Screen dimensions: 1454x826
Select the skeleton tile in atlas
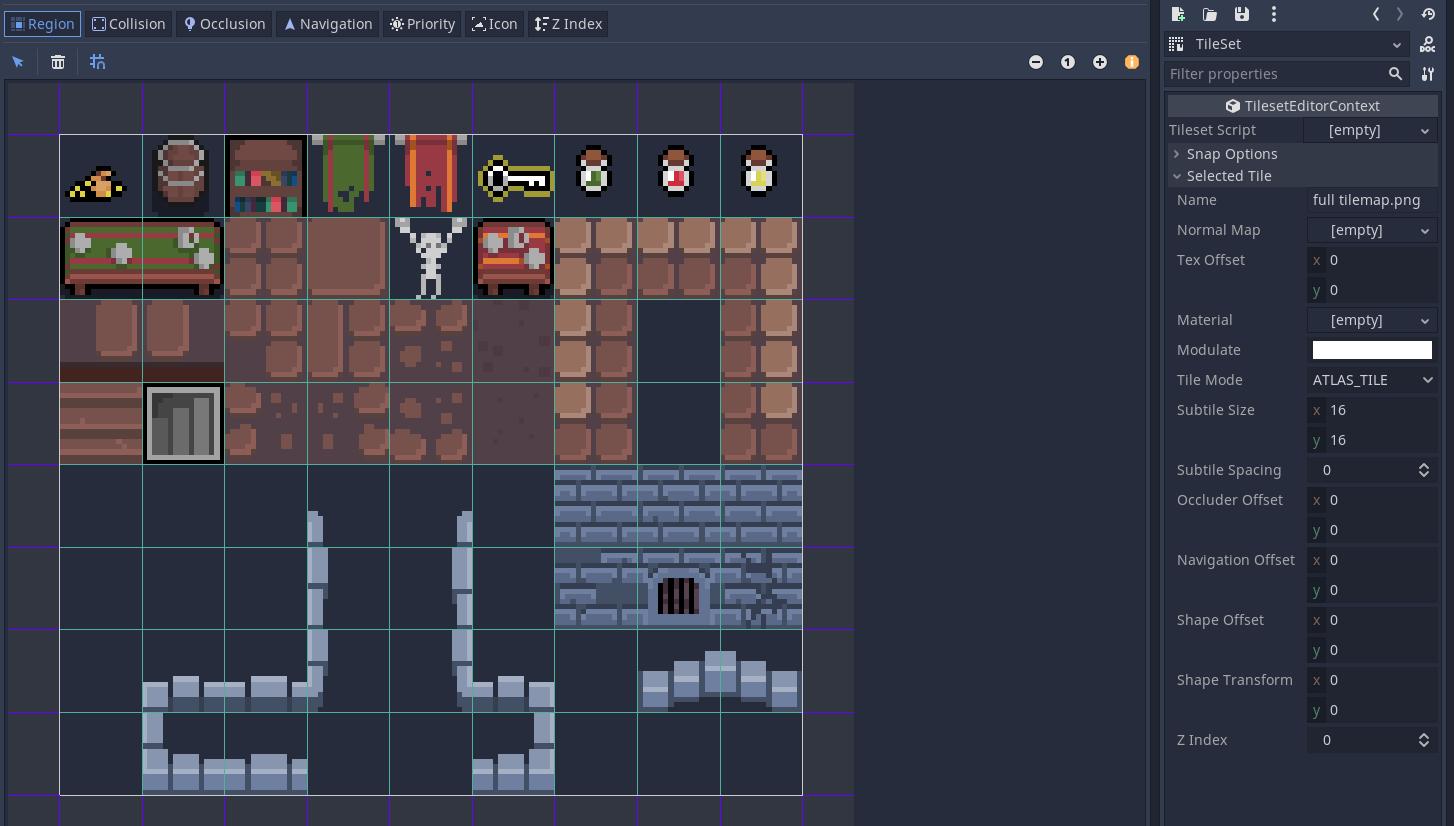[431, 258]
